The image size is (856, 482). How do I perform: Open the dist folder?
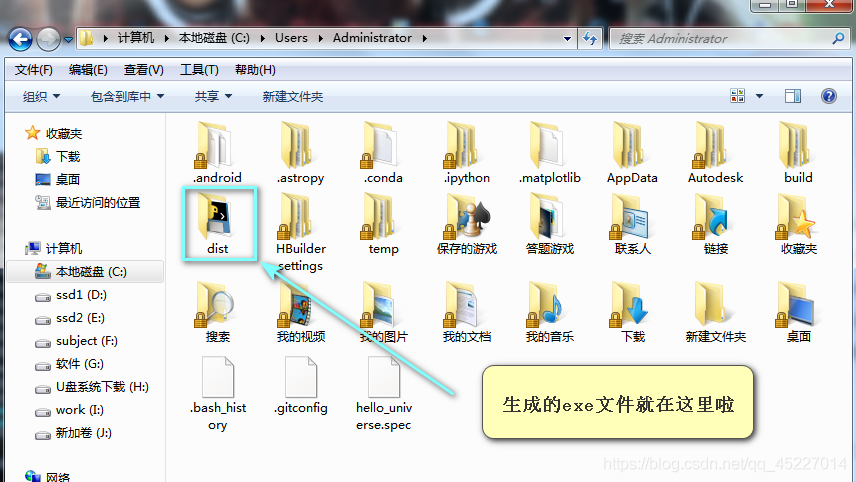218,222
